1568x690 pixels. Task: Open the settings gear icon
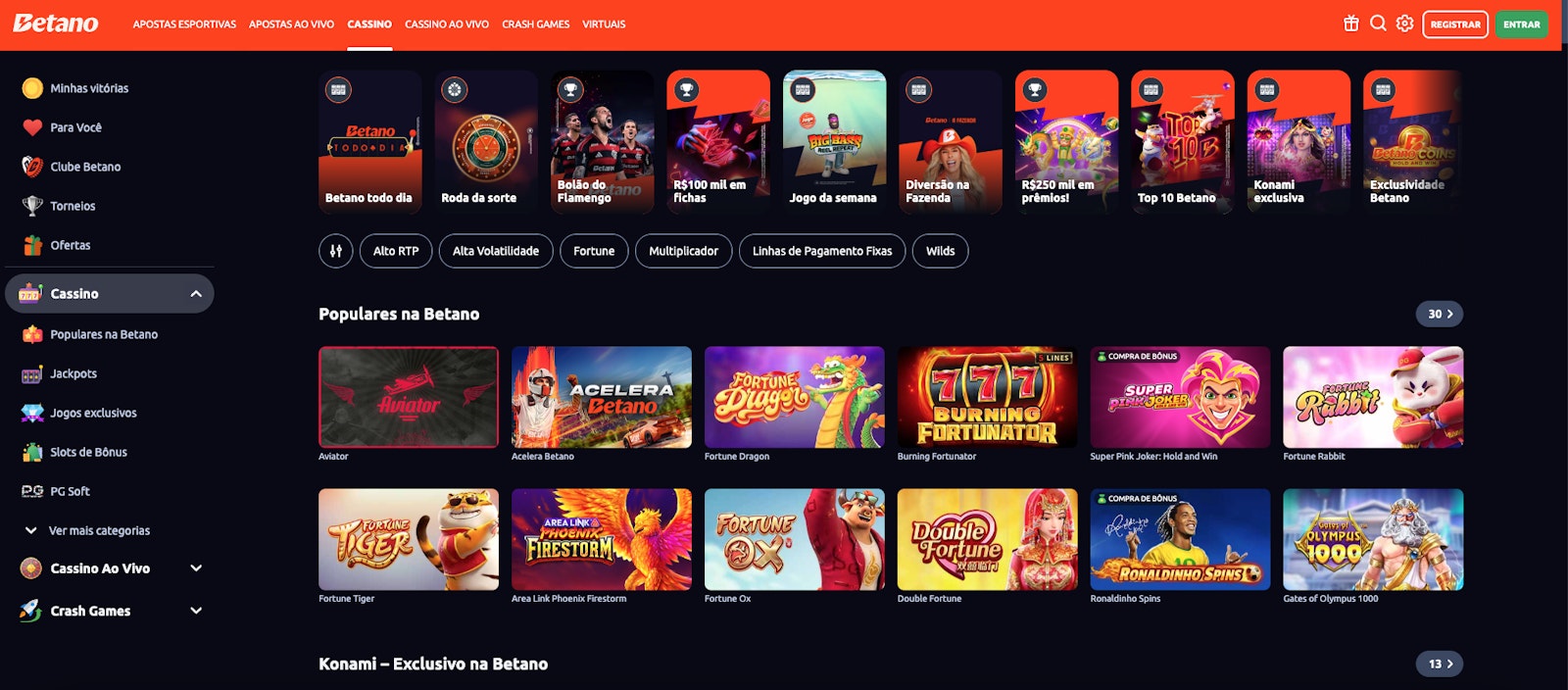click(x=1404, y=24)
